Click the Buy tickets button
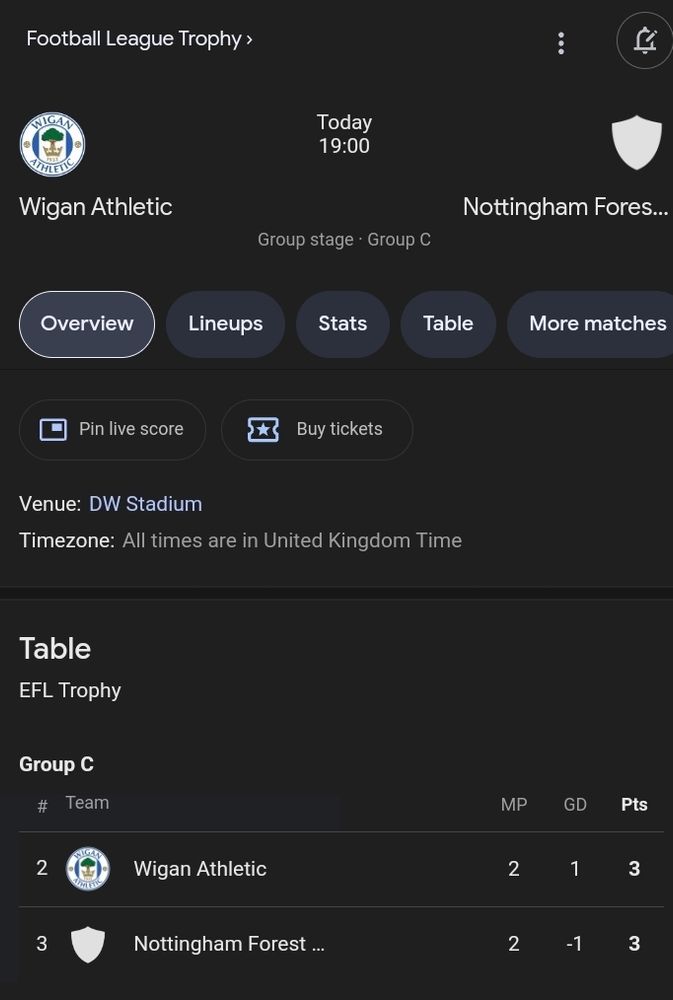 point(317,429)
